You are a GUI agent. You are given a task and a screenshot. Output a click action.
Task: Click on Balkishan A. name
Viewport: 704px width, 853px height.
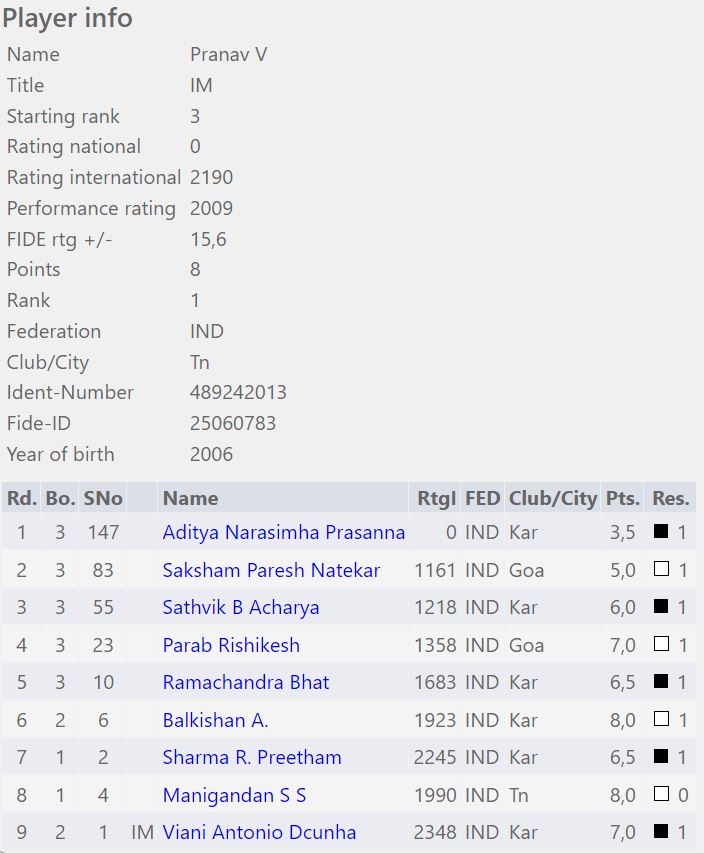pyautogui.click(x=215, y=721)
